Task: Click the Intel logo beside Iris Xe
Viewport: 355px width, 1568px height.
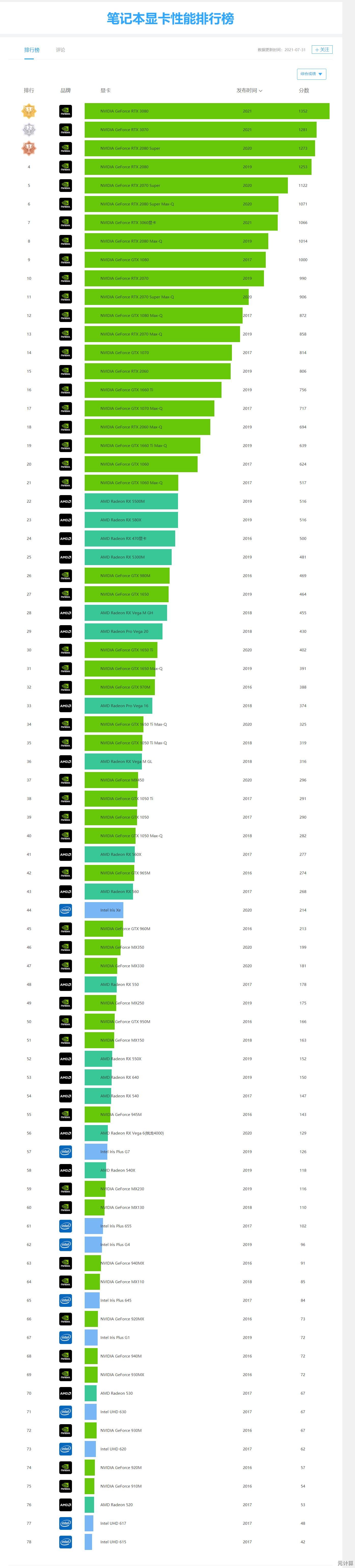Action: tap(66, 910)
